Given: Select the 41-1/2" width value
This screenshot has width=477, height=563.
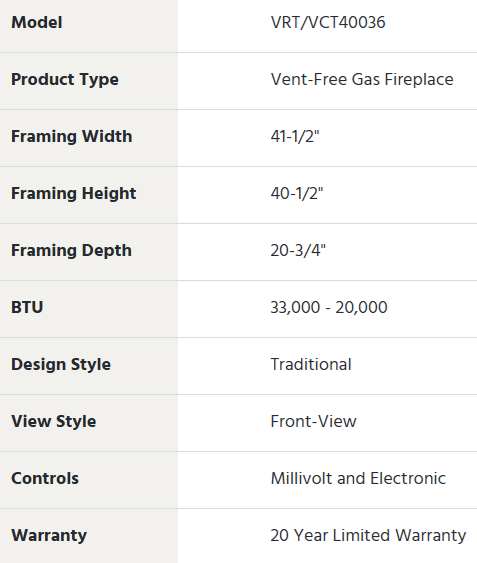Looking at the screenshot, I should coord(295,136).
